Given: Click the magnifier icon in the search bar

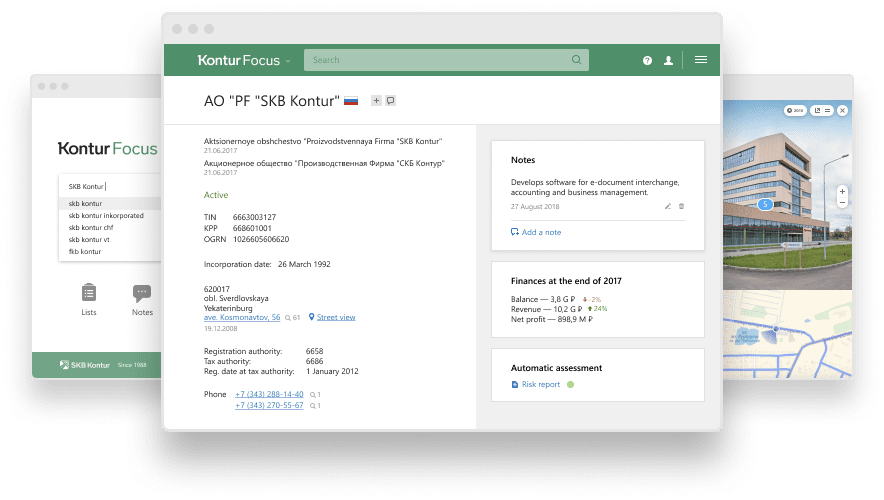Looking at the screenshot, I should pyautogui.click(x=576, y=60).
